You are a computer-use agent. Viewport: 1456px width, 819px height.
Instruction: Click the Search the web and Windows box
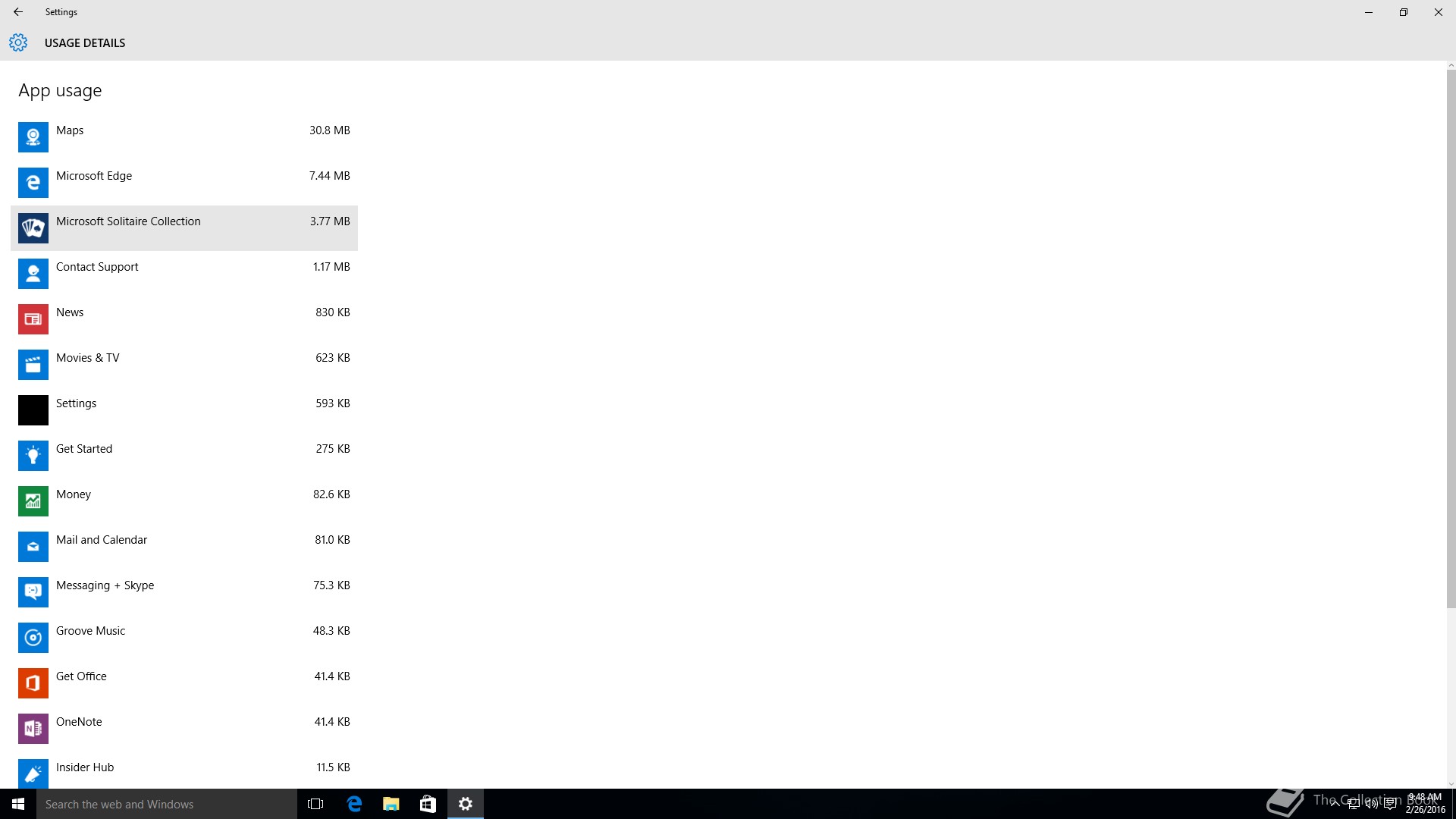[167, 804]
